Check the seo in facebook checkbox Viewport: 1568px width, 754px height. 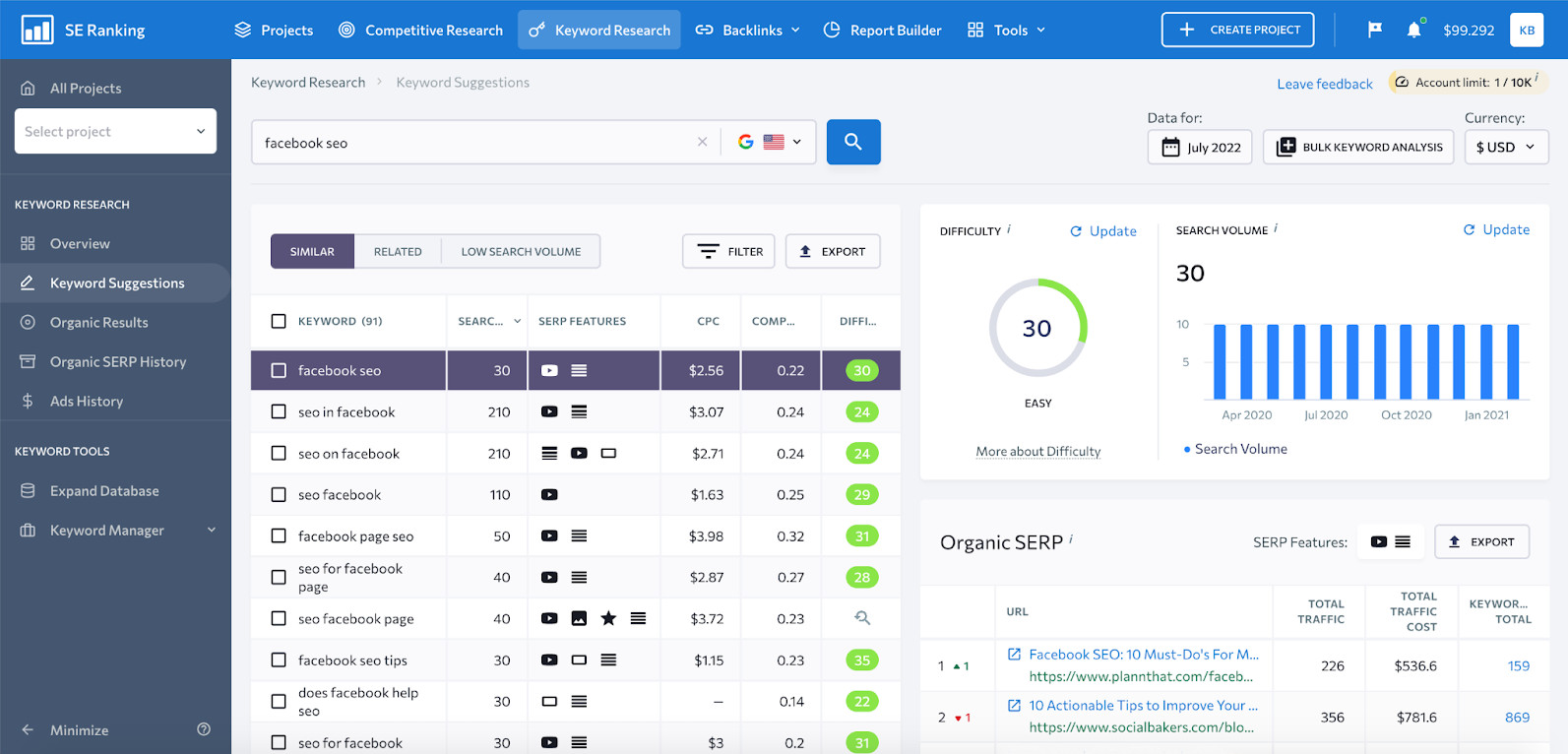279,412
